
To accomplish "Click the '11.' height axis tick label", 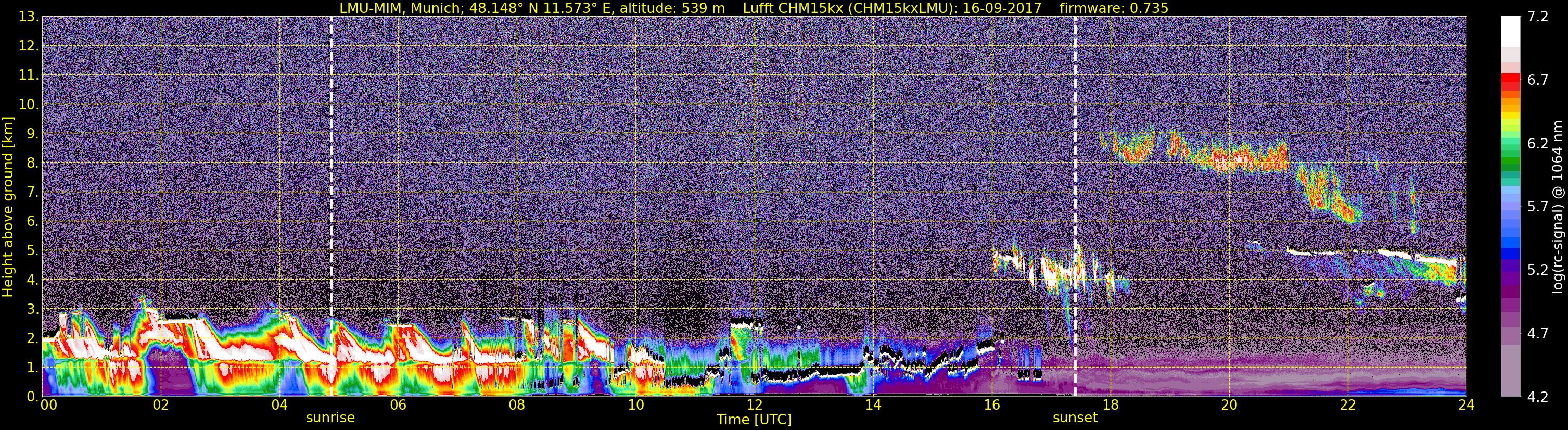I will click(x=29, y=75).
